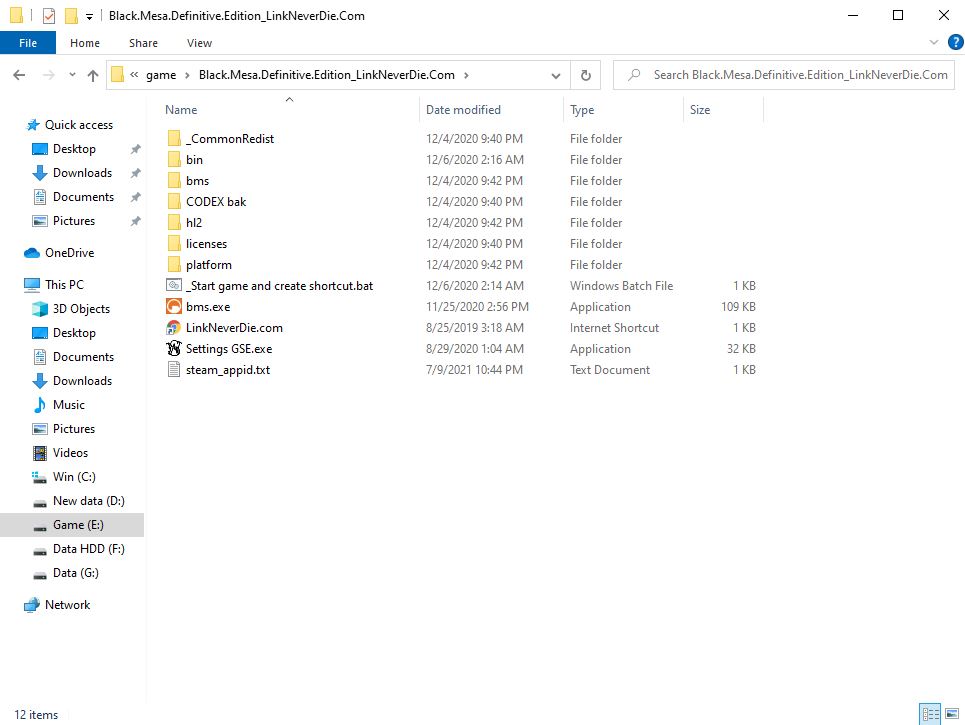Image resolution: width=965 pixels, height=725 pixels.
Task: Click the Up one level arrow
Action: pyautogui.click(x=93, y=75)
